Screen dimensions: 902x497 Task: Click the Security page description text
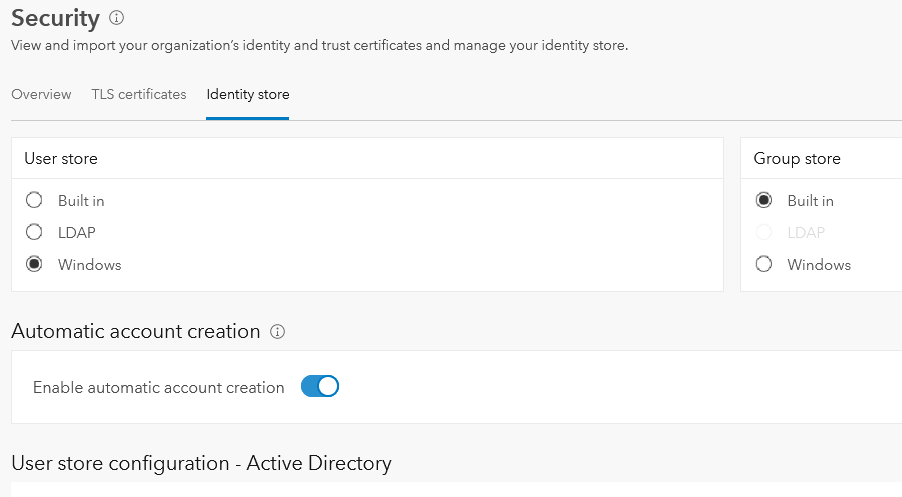319,46
